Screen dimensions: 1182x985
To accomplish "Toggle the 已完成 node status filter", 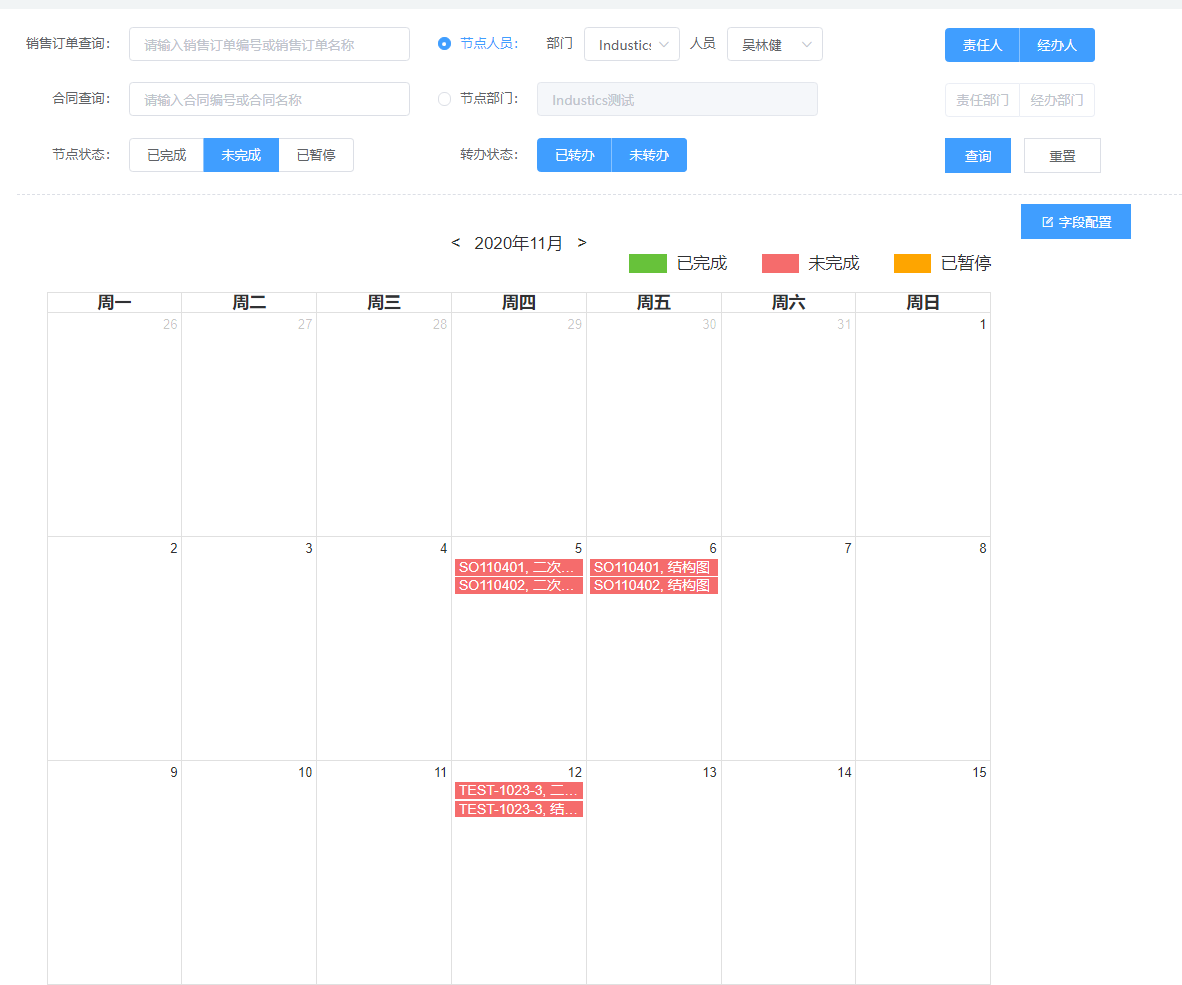I will [x=167, y=155].
